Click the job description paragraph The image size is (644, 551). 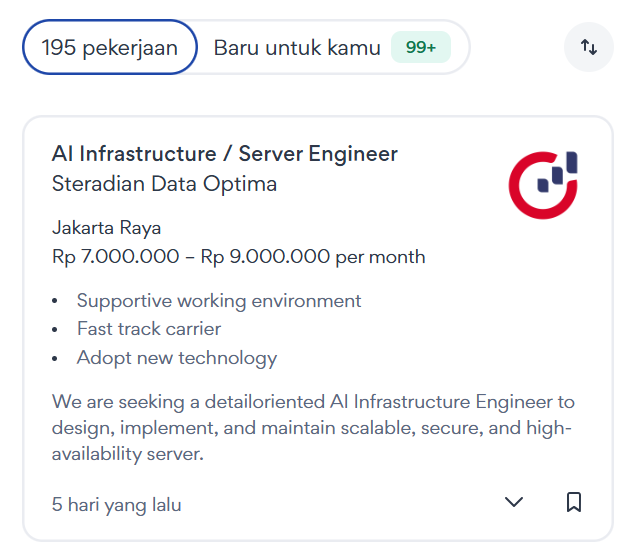[x=313, y=428]
